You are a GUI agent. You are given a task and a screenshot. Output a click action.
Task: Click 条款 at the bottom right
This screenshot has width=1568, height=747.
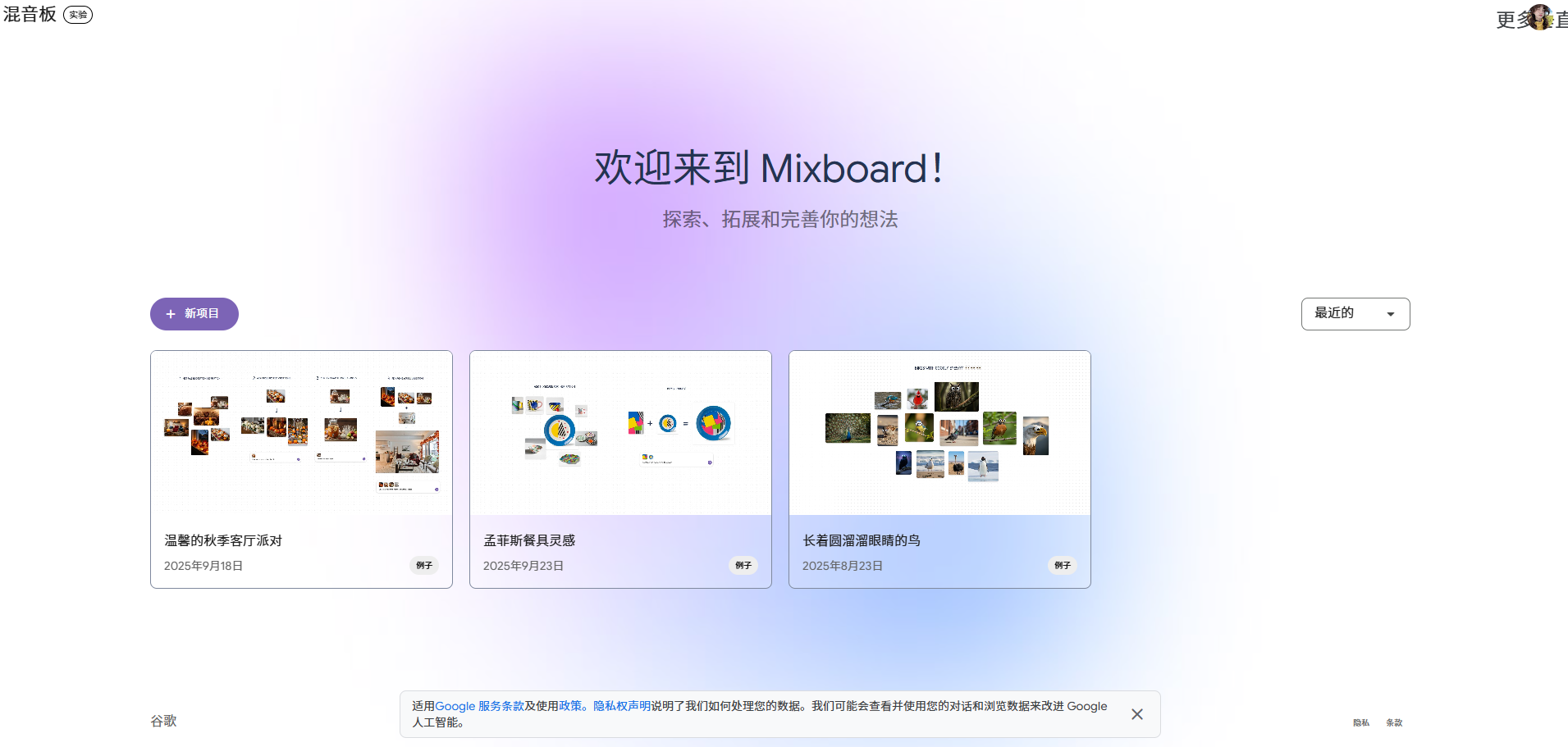coord(1394,722)
